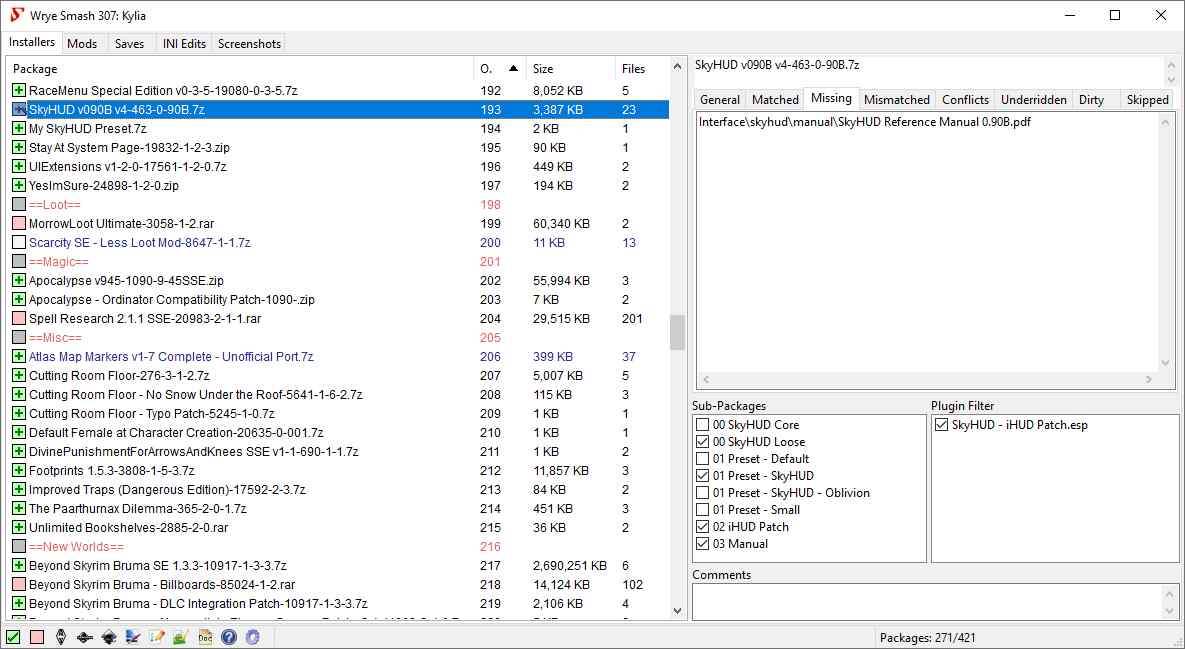Open the Conflicts tab
This screenshot has height=649, width=1185.
click(965, 99)
